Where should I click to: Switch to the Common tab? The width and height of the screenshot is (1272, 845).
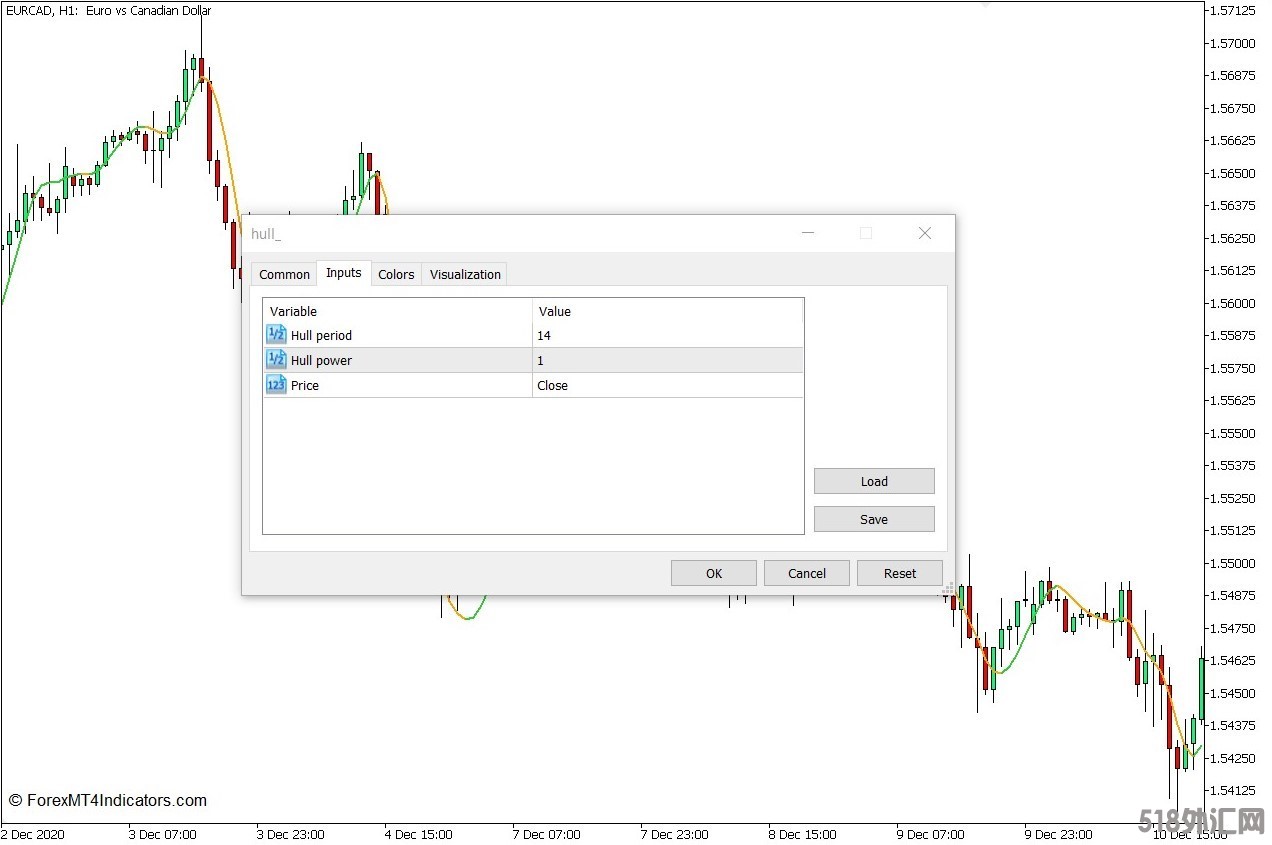[284, 274]
